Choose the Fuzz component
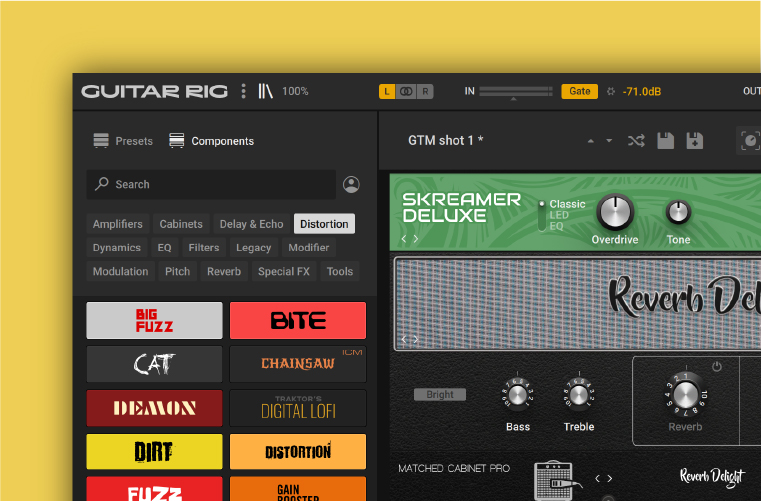The width and height of the screenshot is (761, 501). pyautogui.click(x=154, y=489)
